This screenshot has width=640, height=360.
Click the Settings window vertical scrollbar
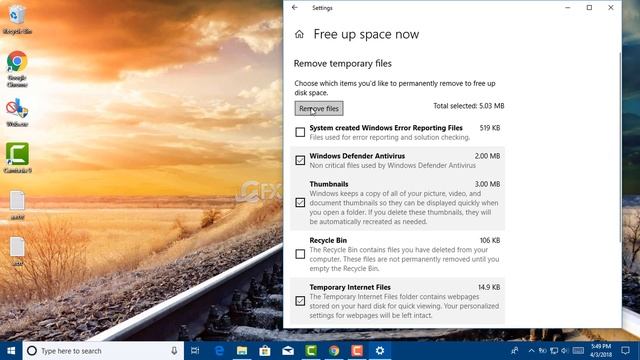pos(620,147)
